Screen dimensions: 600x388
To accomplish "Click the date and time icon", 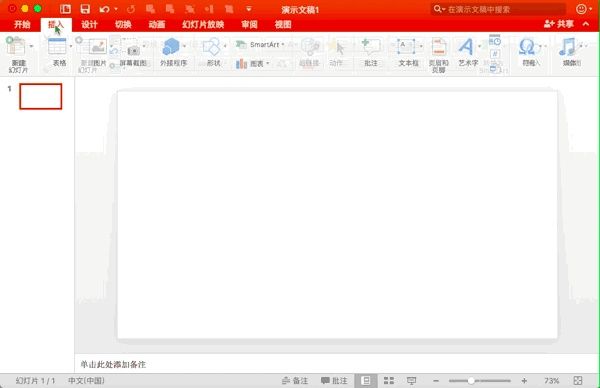I will coord(494,41).
